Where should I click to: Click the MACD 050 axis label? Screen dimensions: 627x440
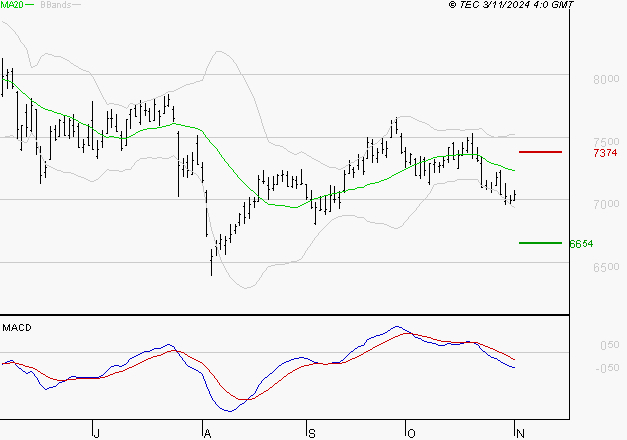pyautogui.click(x=610, y=345)
